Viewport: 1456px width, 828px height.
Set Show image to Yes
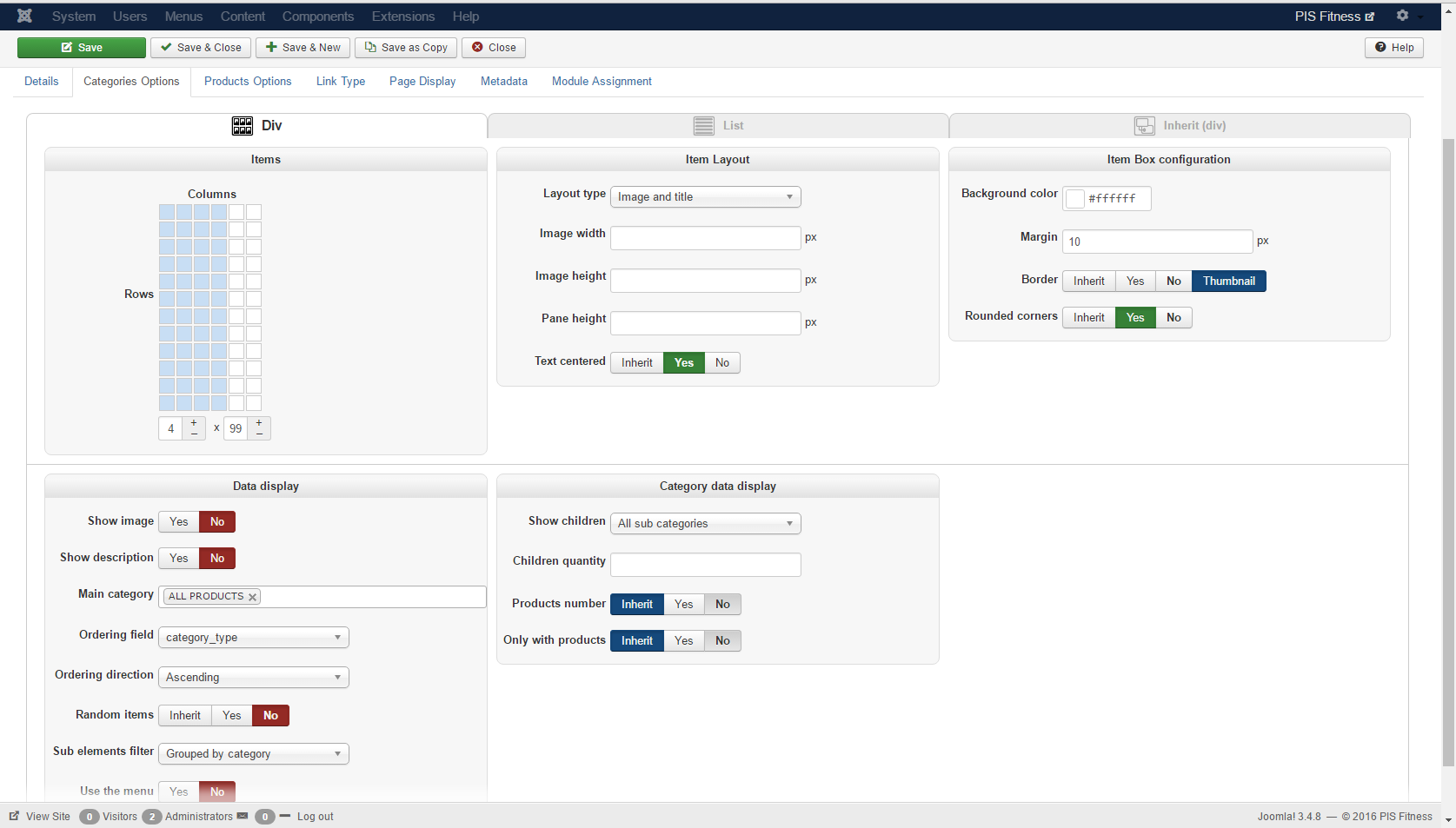point(179,521)
